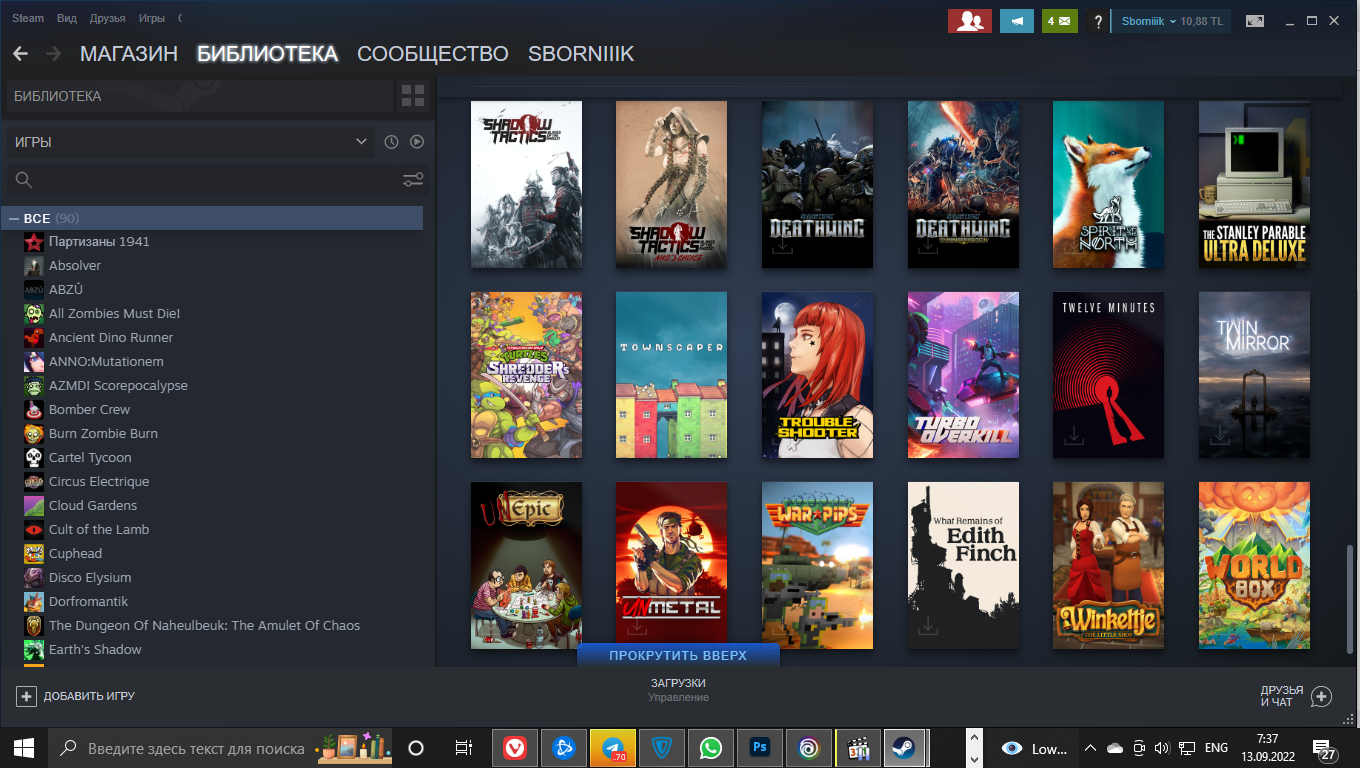The width and height of the screenshot is (1360, 768).
Task: Open the Troubleshooter game cover
Action: [817, 375]
